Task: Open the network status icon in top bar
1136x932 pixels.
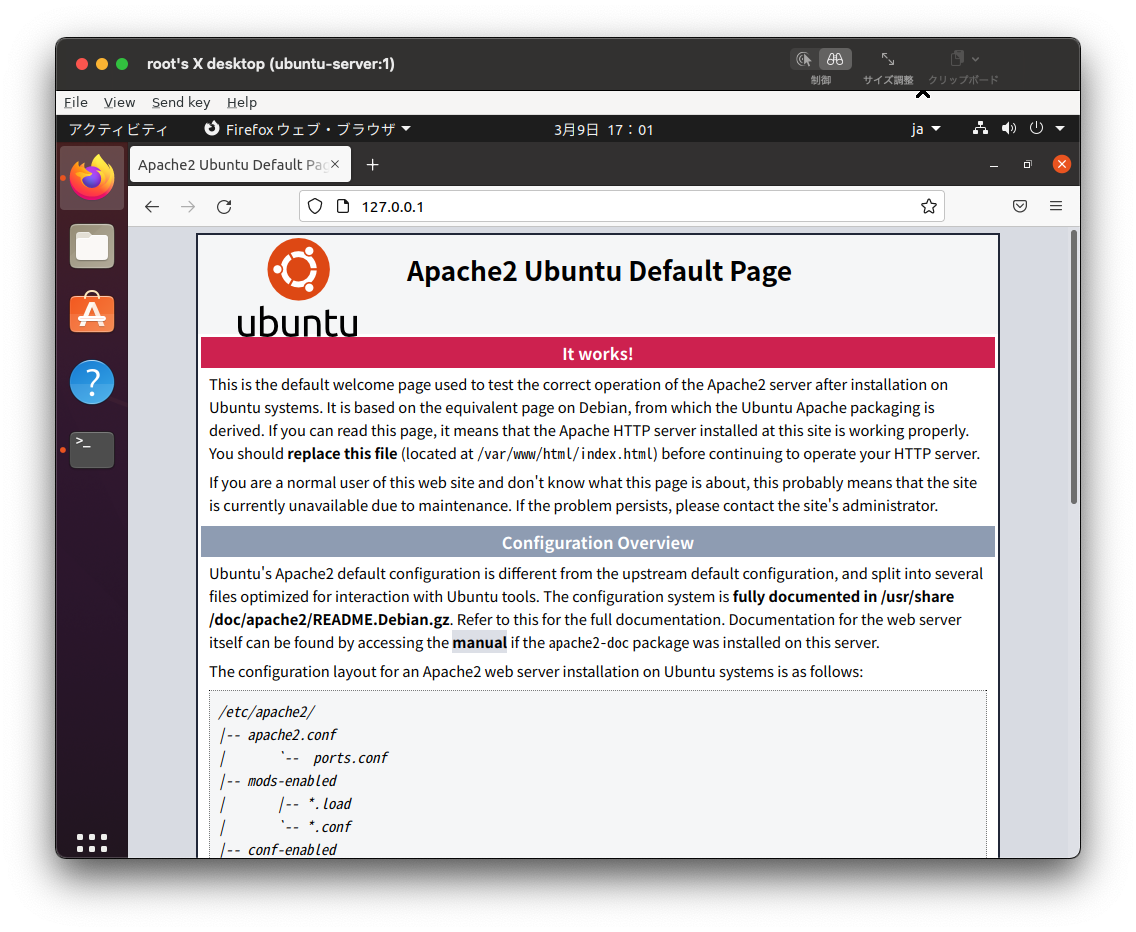Action: point(980,128)
